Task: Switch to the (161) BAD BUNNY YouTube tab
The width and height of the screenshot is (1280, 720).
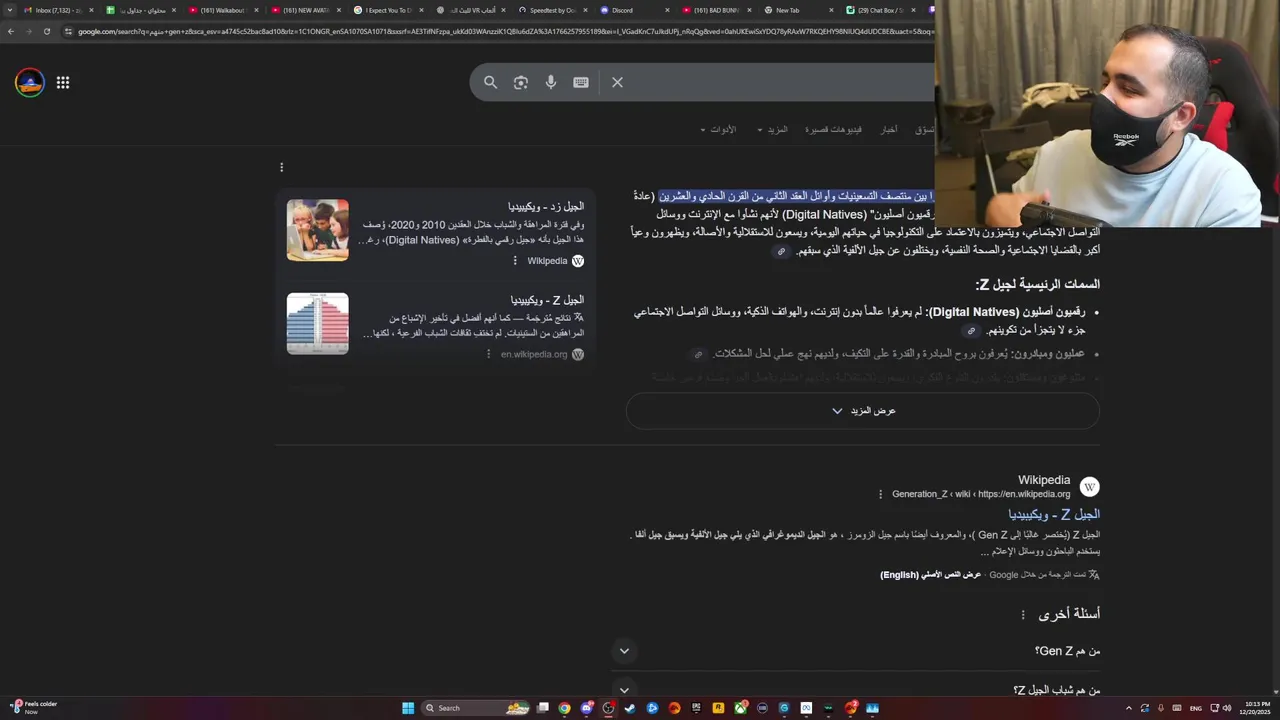Action: click(717, 10)
